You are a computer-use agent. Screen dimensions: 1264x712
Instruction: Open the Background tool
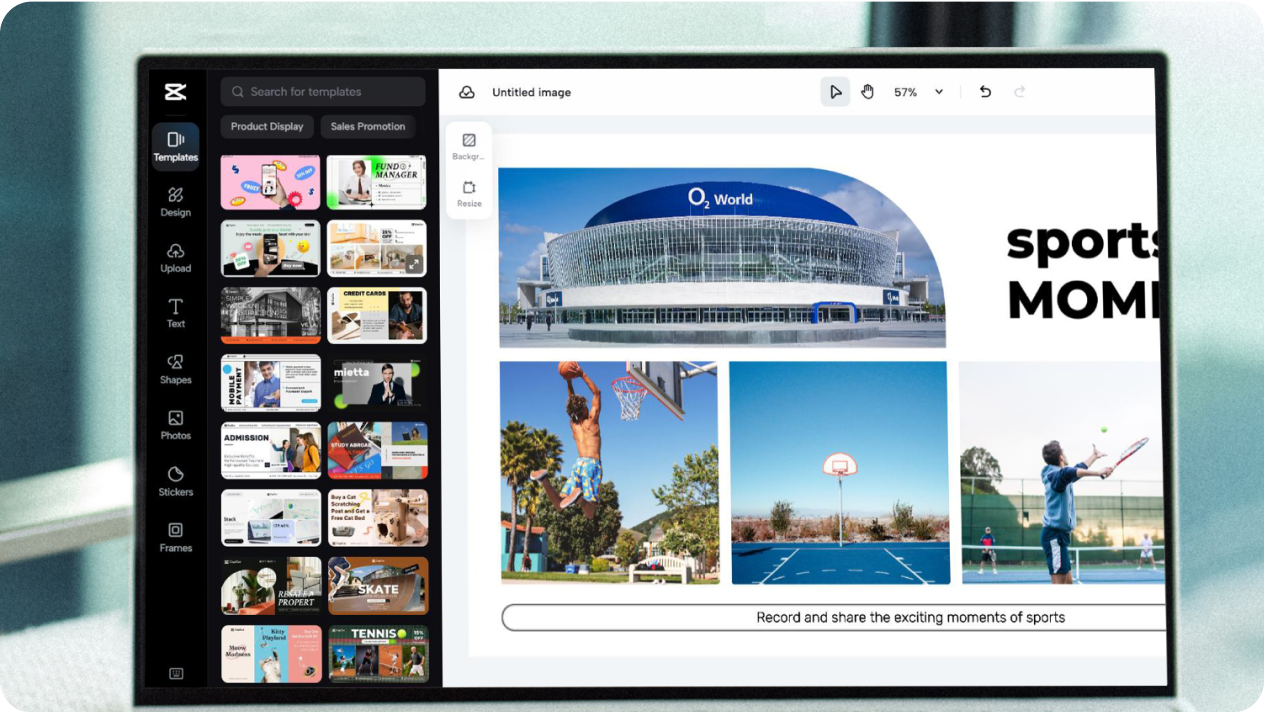(469, 147)
